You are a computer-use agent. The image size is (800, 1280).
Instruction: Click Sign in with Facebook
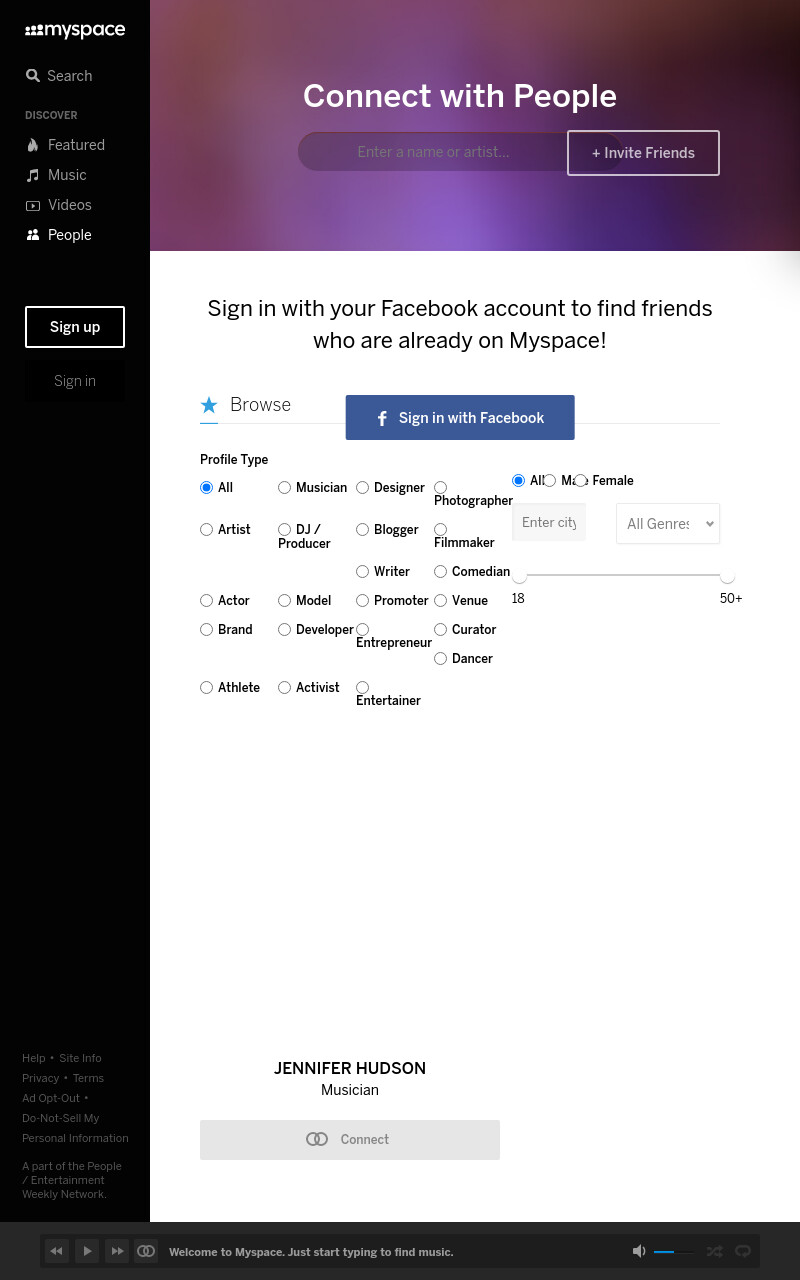(x=460, y=418)
